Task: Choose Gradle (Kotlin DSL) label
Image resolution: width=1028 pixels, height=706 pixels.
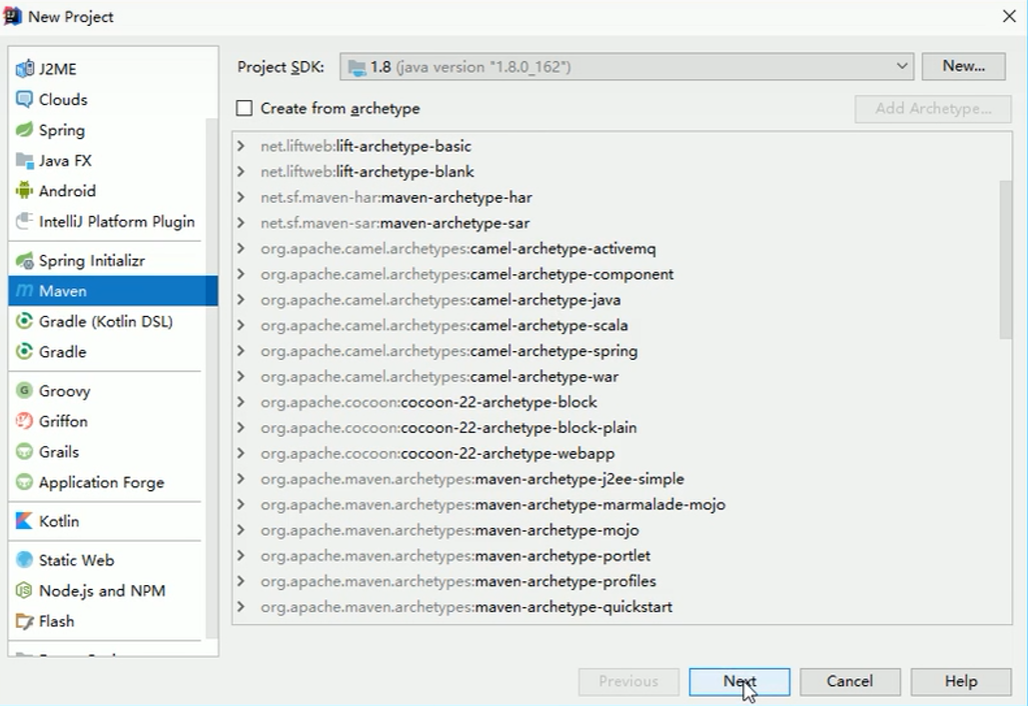Action: tap(106, 321)
